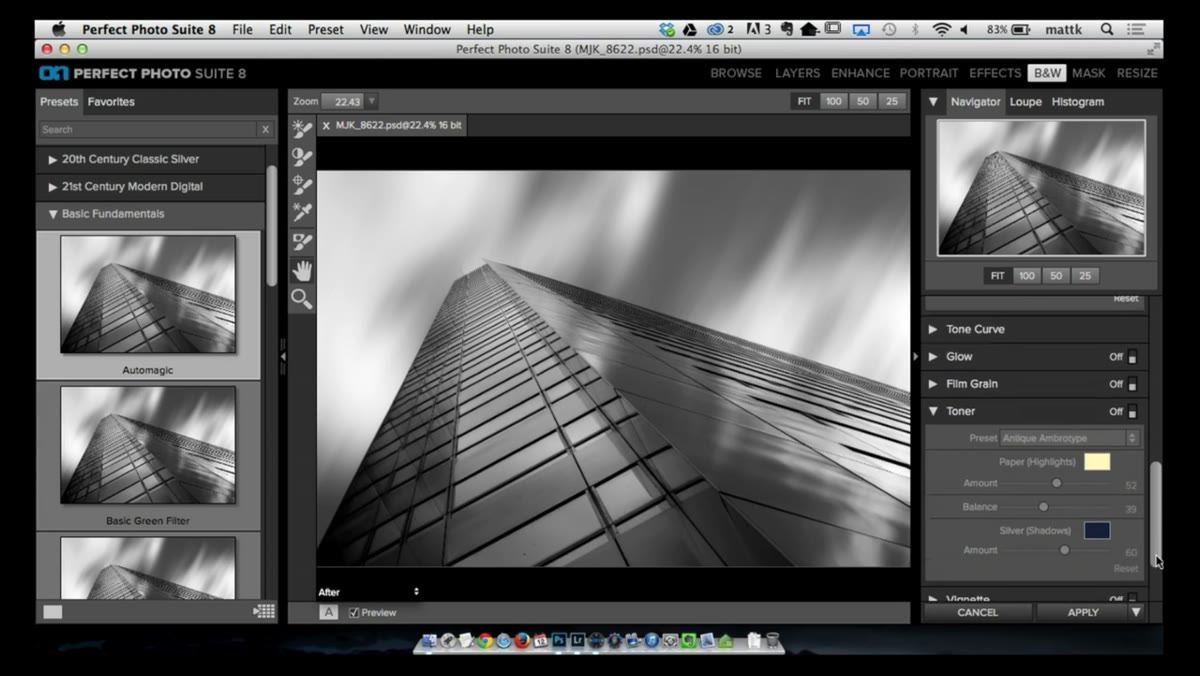Select the Masking Brush tool
Viewport: 1200px width, 676px height.
point(301,241)
